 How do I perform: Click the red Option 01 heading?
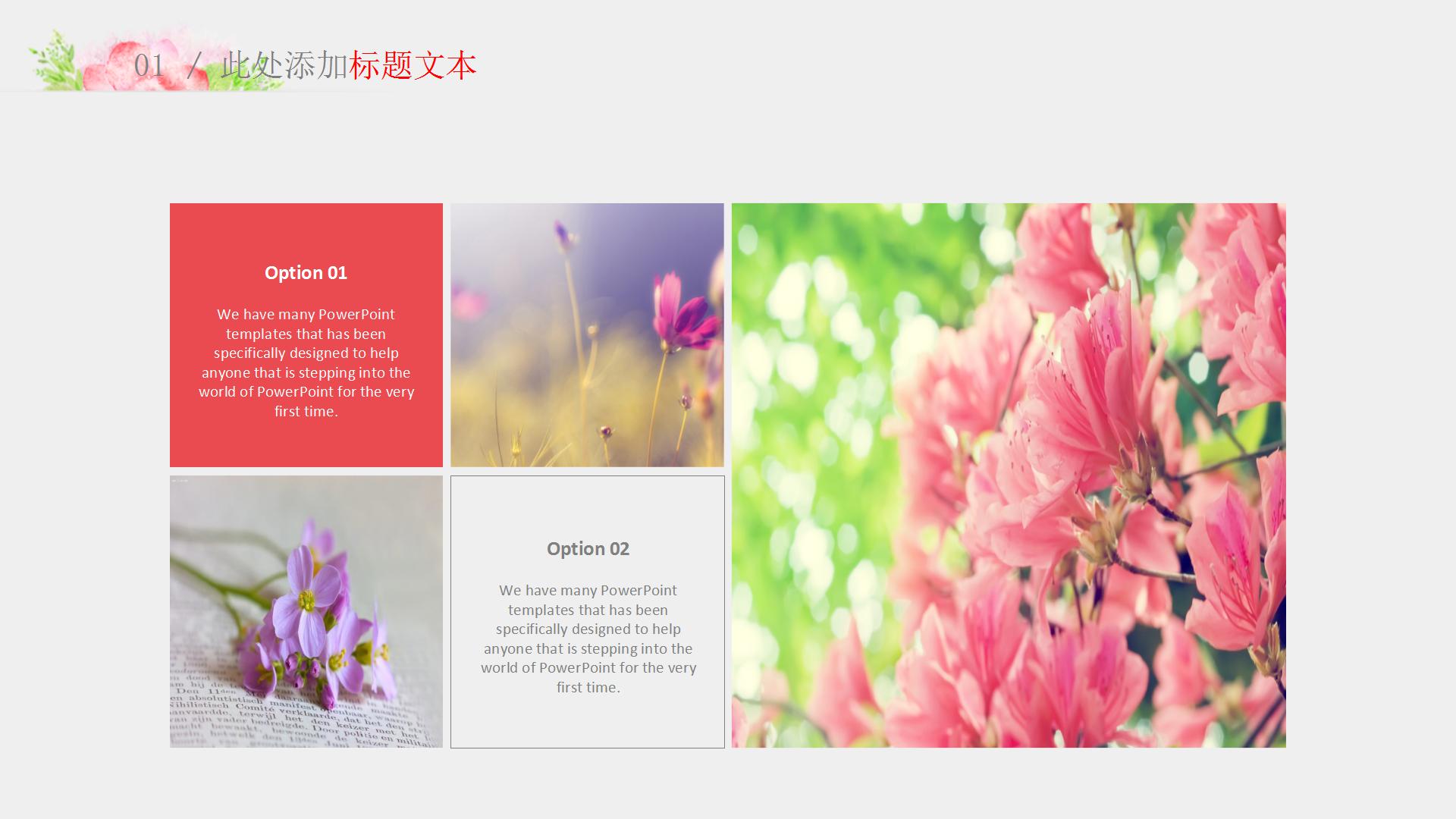click(x=306, y=273)
